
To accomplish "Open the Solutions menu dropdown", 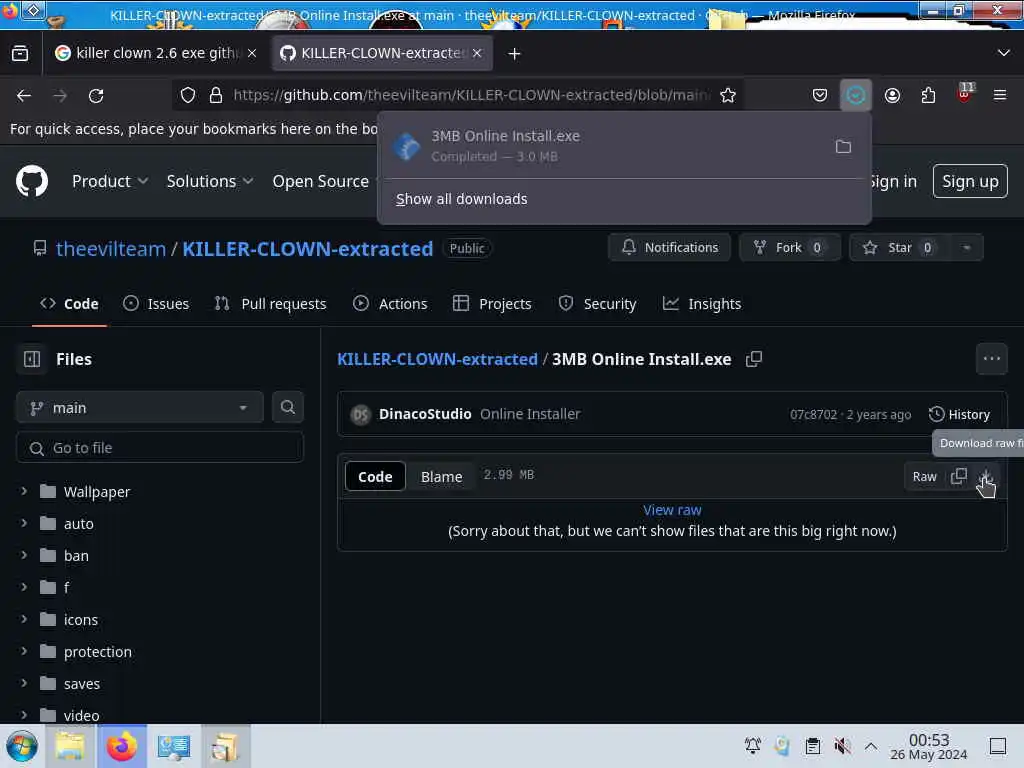I will click(x=210, y=181).
